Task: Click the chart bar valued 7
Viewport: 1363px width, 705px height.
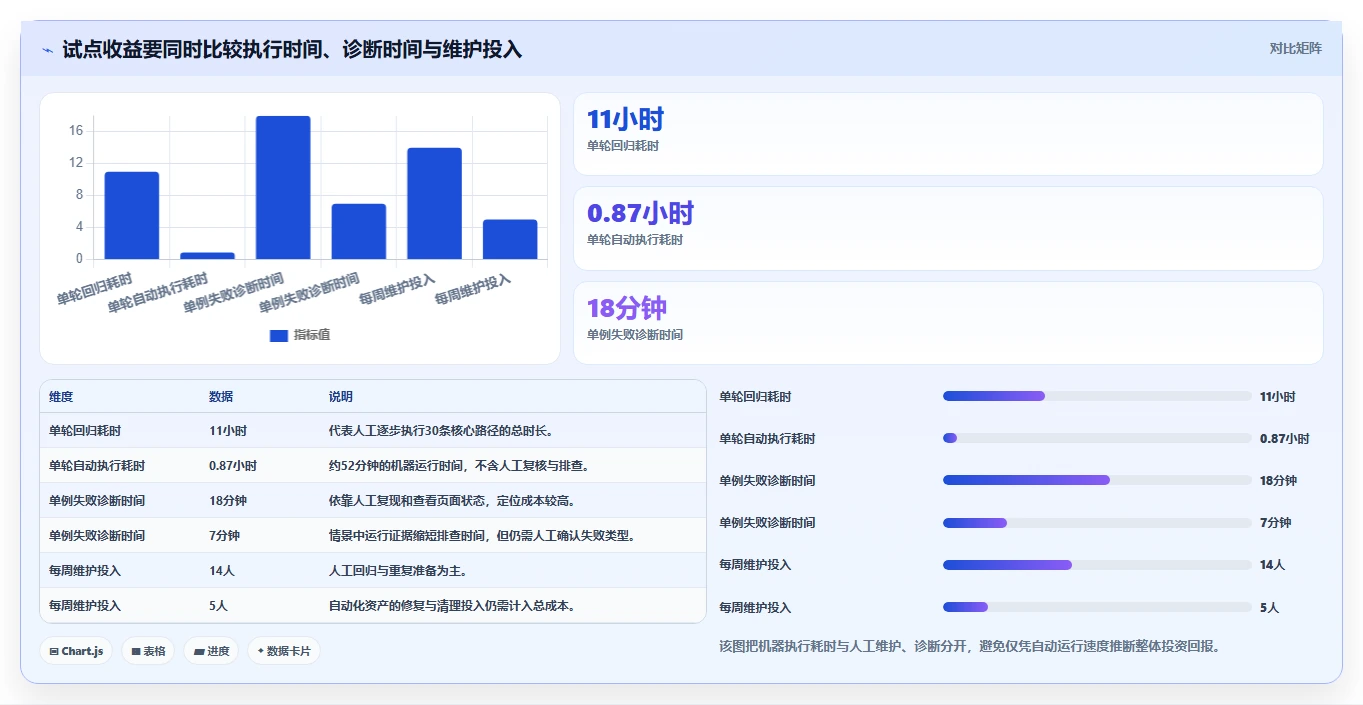Action: pos(359,231)
